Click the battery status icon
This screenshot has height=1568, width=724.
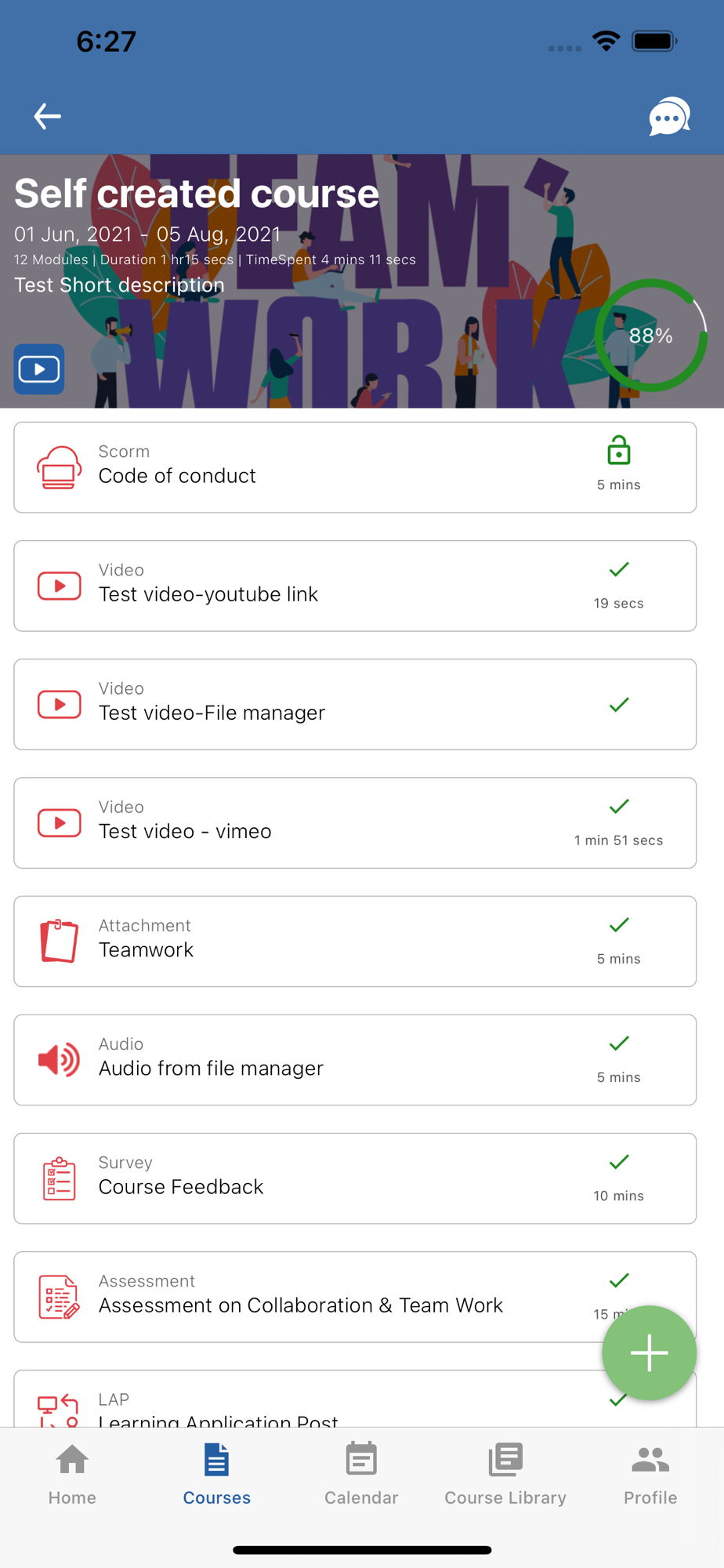click(655, 41)
